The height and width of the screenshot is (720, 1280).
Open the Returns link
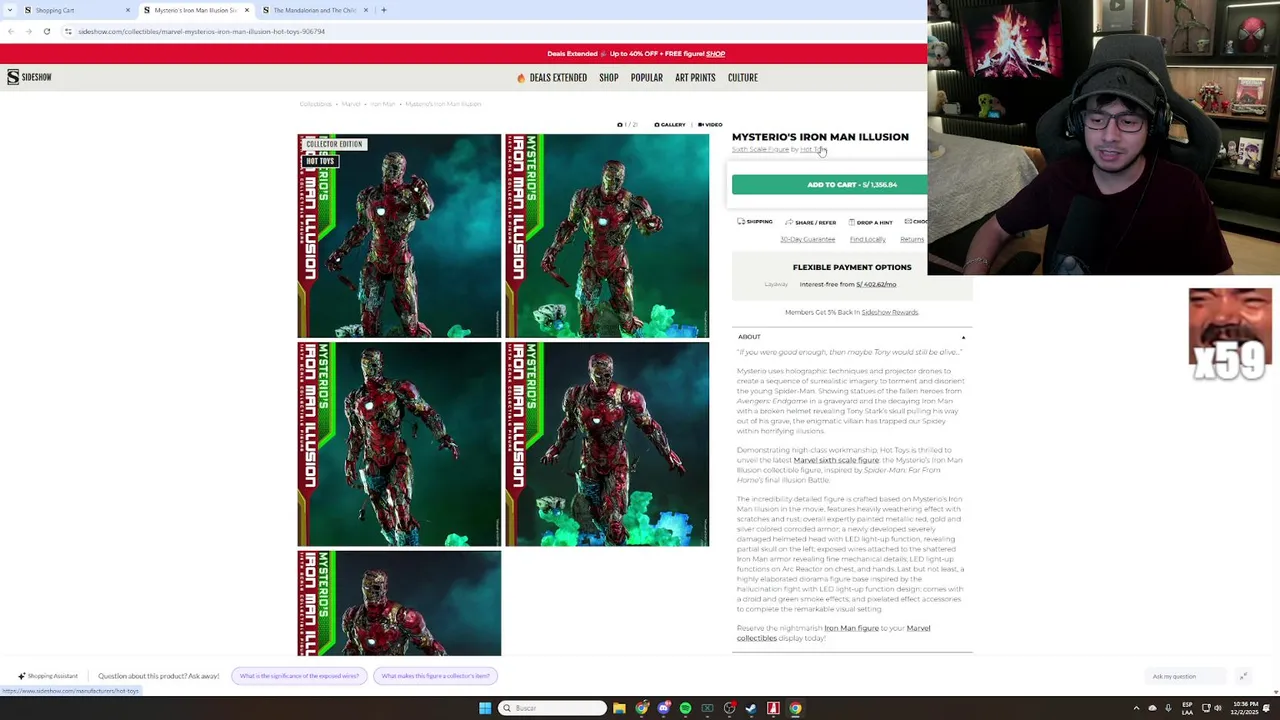pos(912,239)
